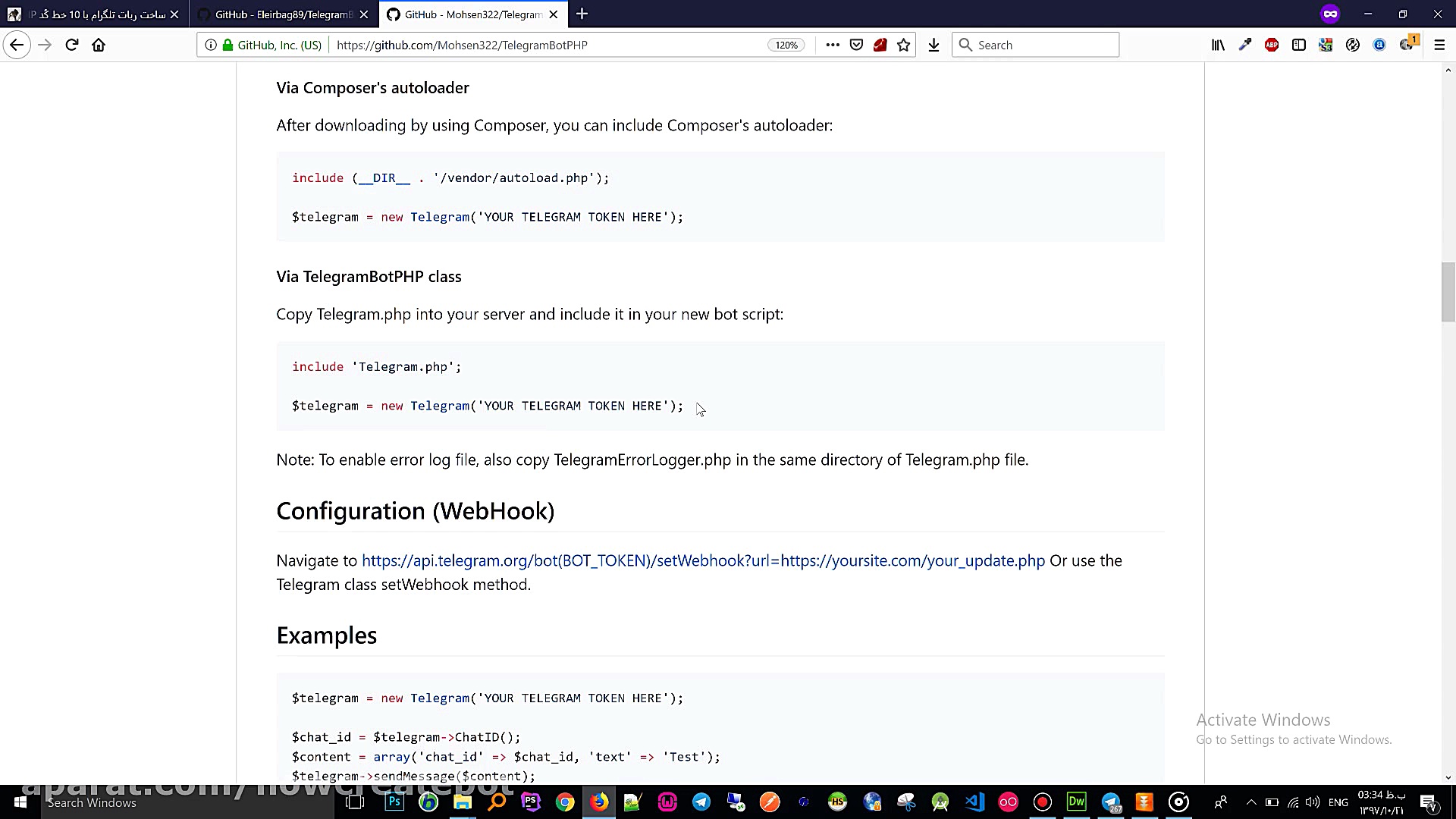
Task: Open the Firefox hamburger menu
Action: [x=1439, y=45]
